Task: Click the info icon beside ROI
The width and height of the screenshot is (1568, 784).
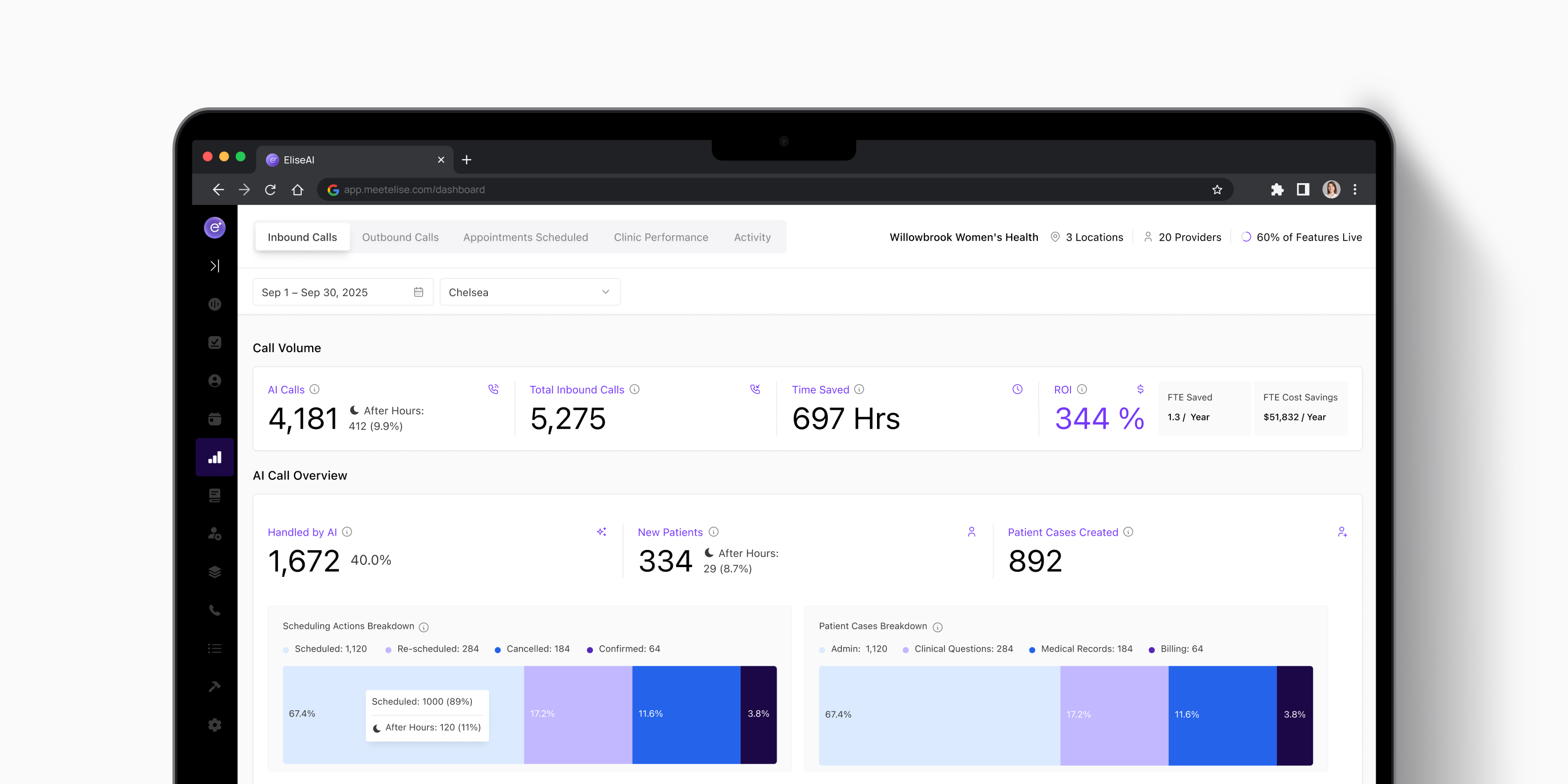Action: pos(1082,390)
